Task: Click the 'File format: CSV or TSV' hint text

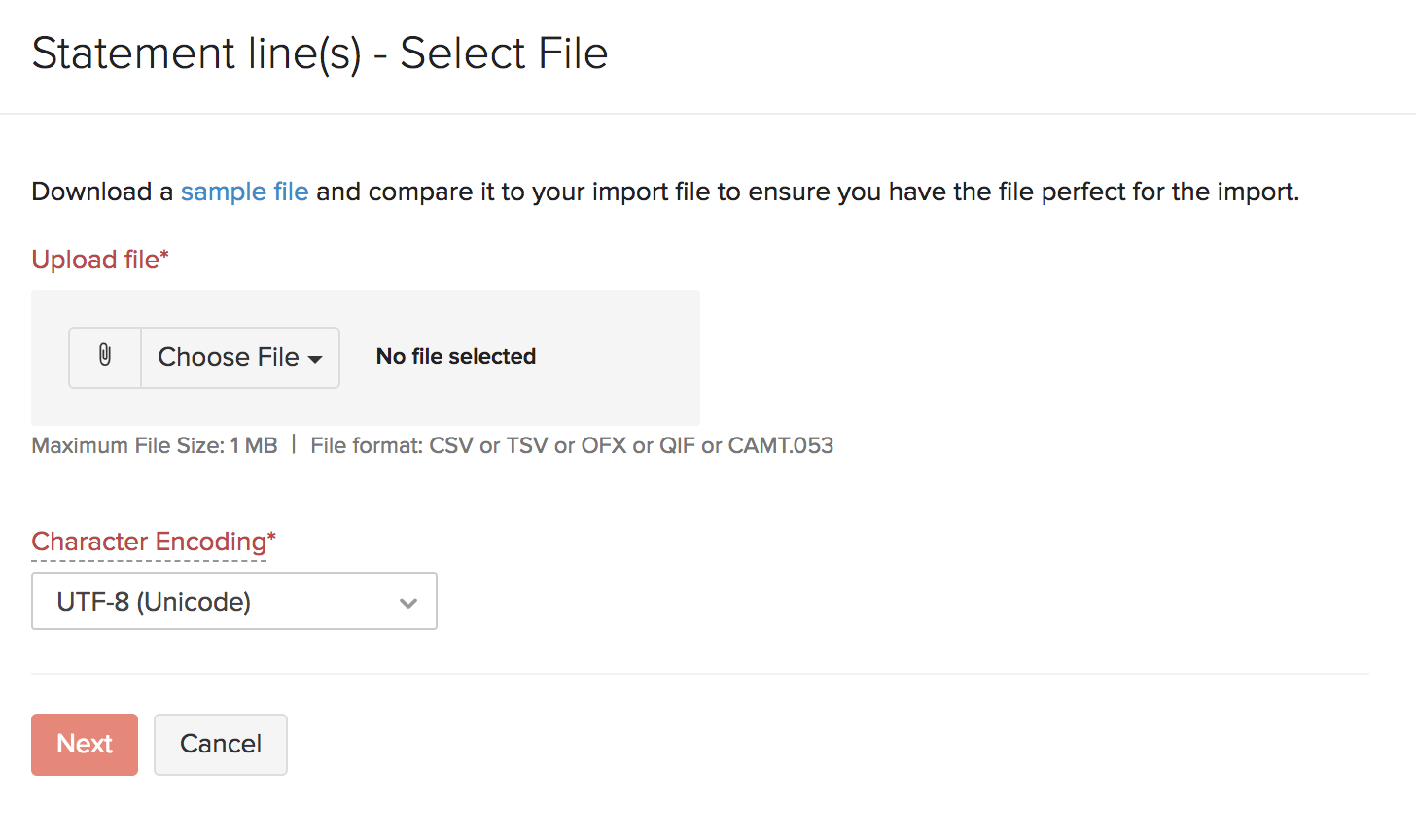Action: 429,445
